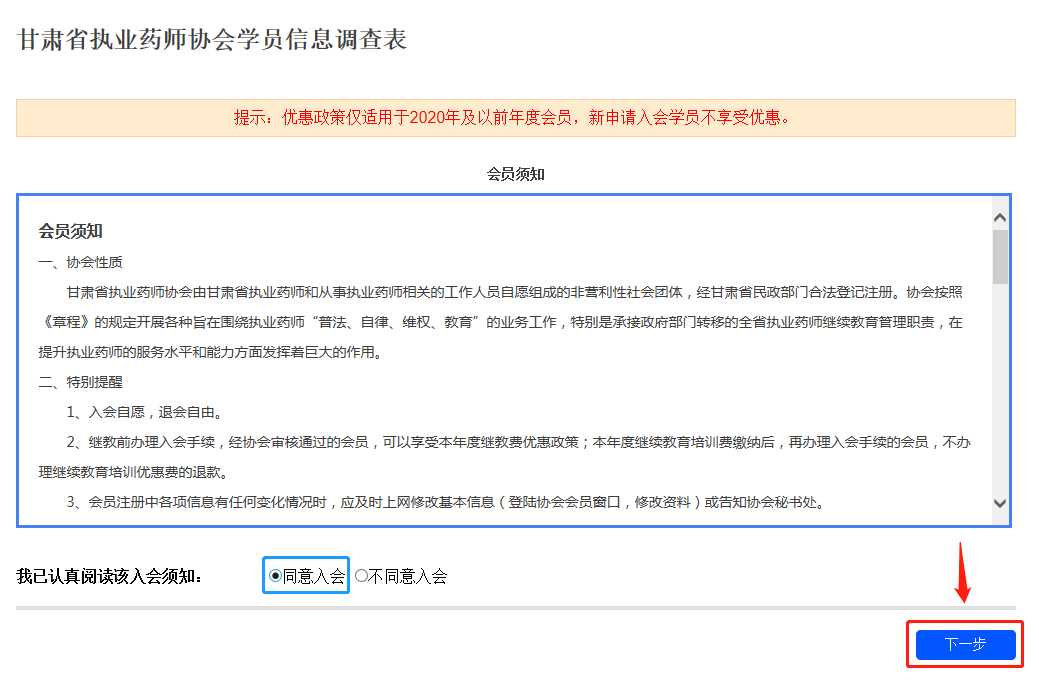The width and height of the screenshot is (1039, 692).
Task: Click the scrollbar thumb of 会员须知 box
Action: point(1000,257)
